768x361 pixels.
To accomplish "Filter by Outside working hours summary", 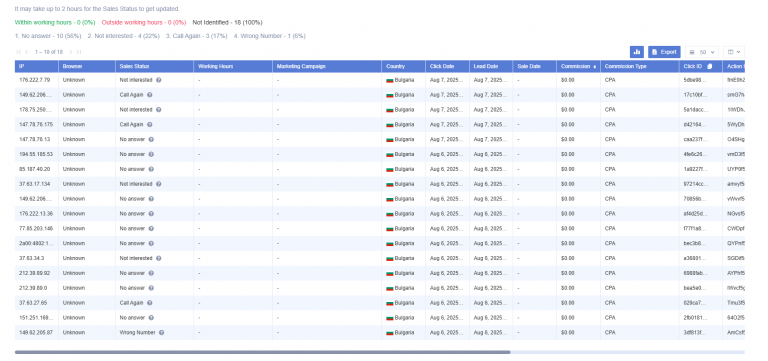I will [144, 23].
